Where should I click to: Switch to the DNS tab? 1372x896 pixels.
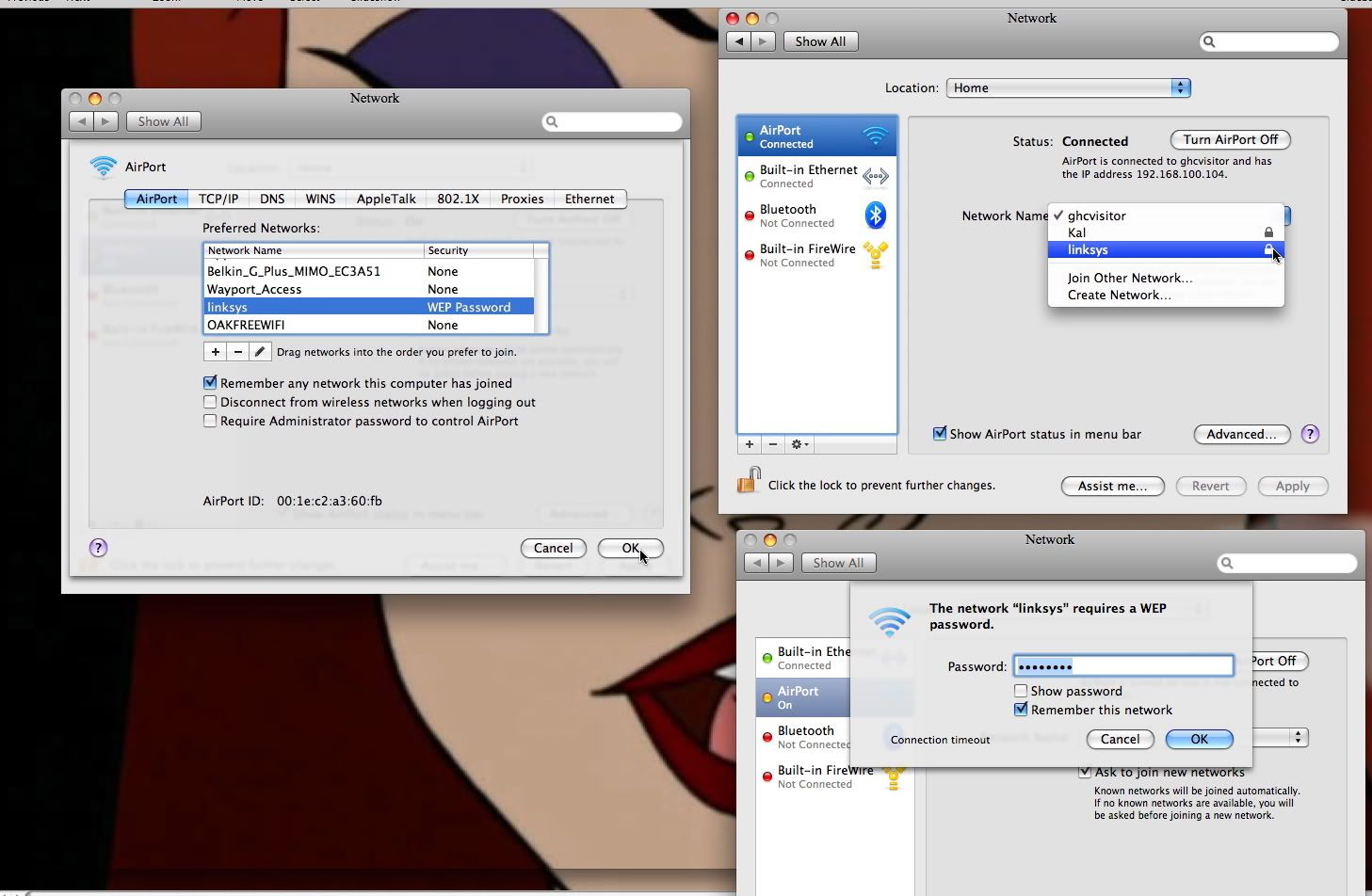(272, 199)
